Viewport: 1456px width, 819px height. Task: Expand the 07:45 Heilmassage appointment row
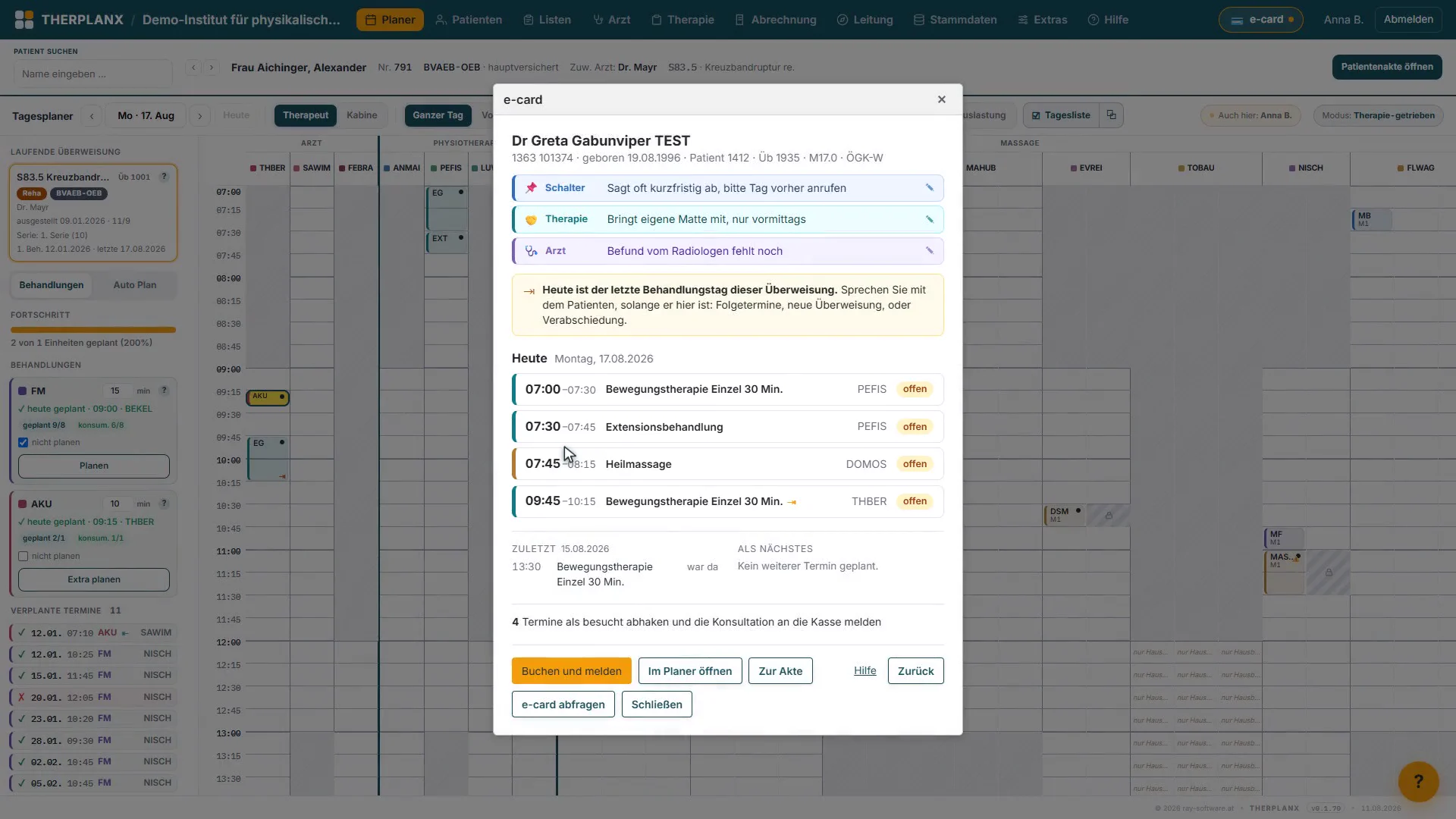[728, 464]
